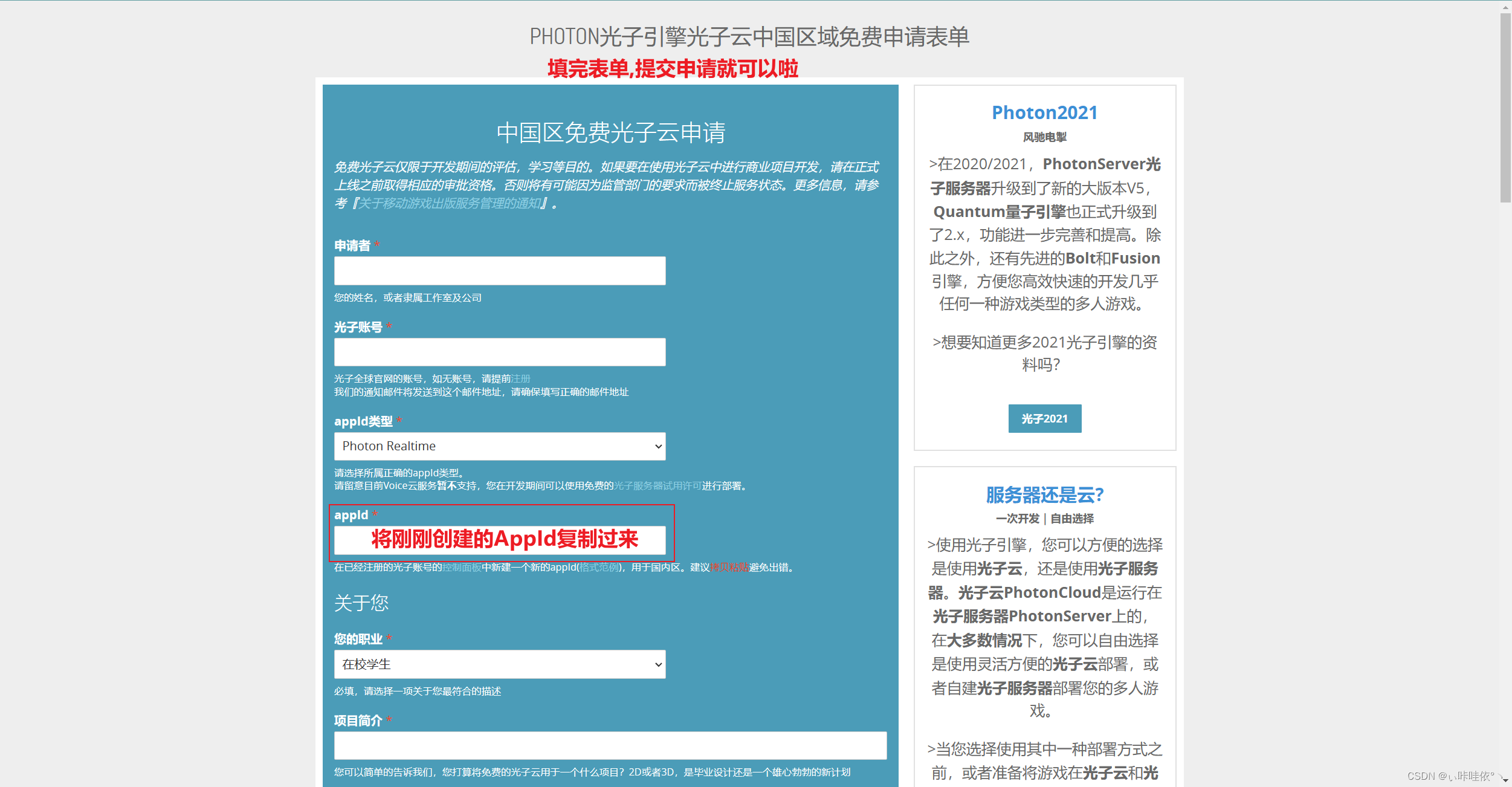Click the 申请者 applicant name input field
Image resolution: width=1512 pixels, height=787 pixels.
(500, 271)
